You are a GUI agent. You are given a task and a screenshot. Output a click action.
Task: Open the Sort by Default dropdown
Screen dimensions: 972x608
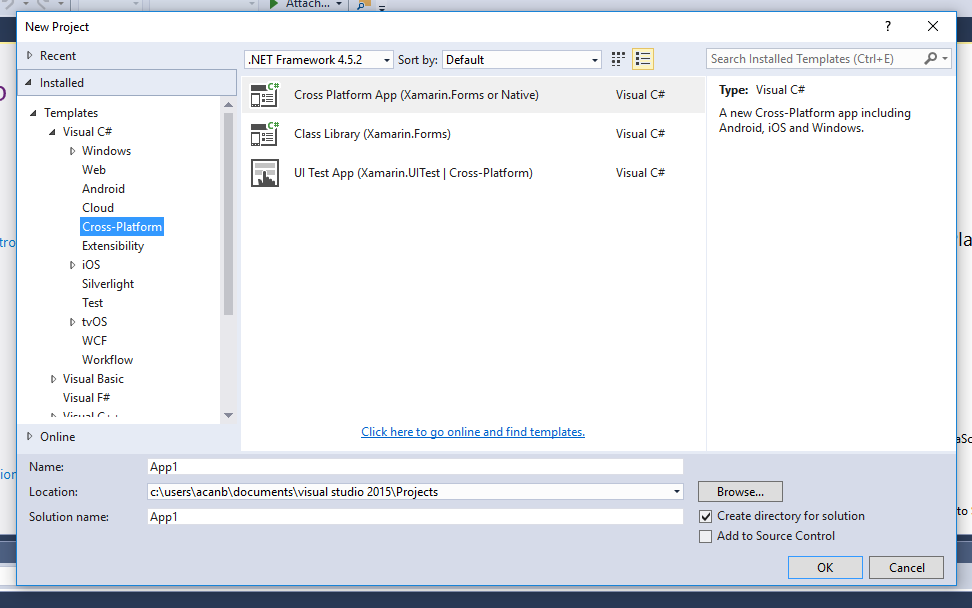(521, 59)
